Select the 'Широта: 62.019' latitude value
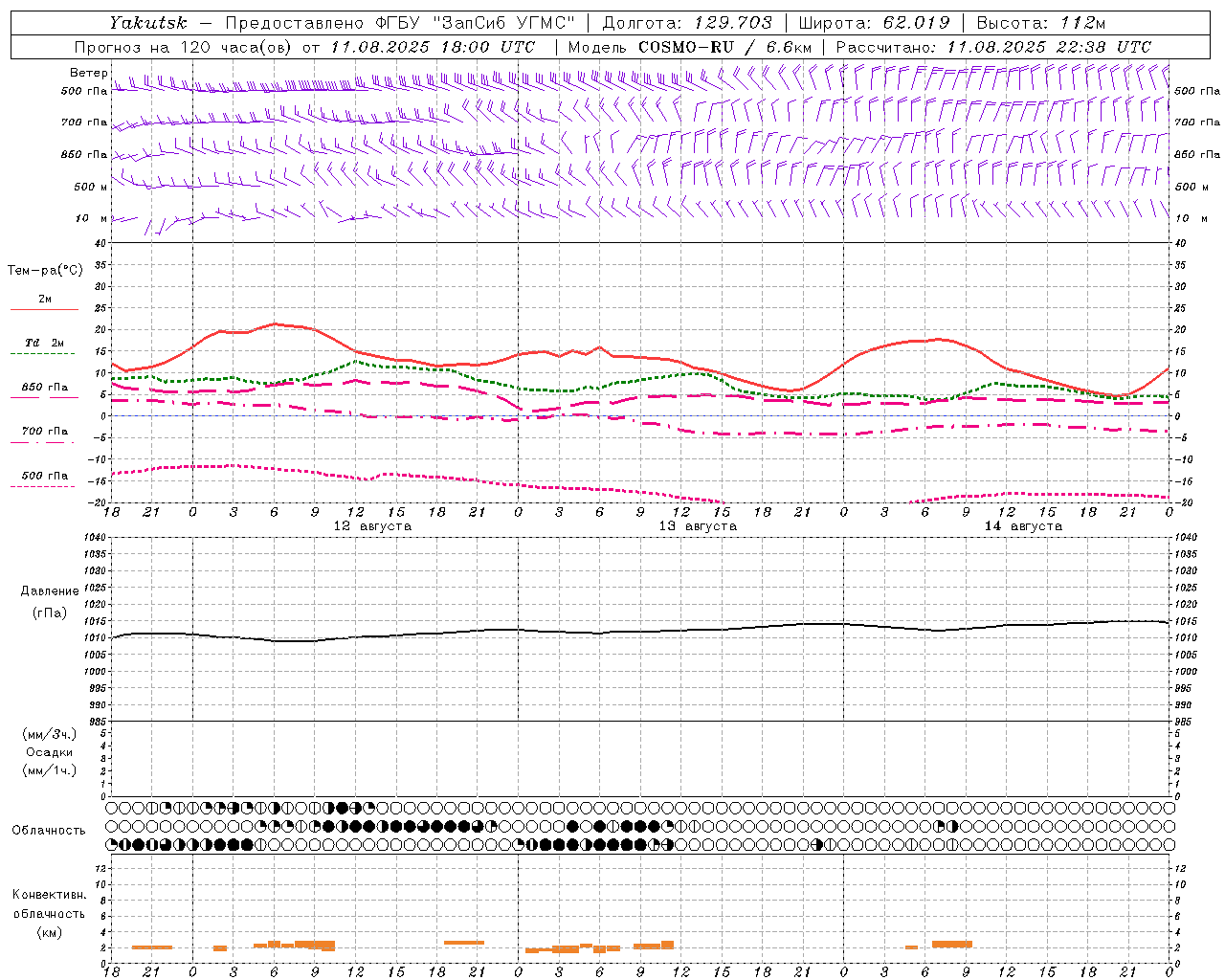 pos(874,23)
